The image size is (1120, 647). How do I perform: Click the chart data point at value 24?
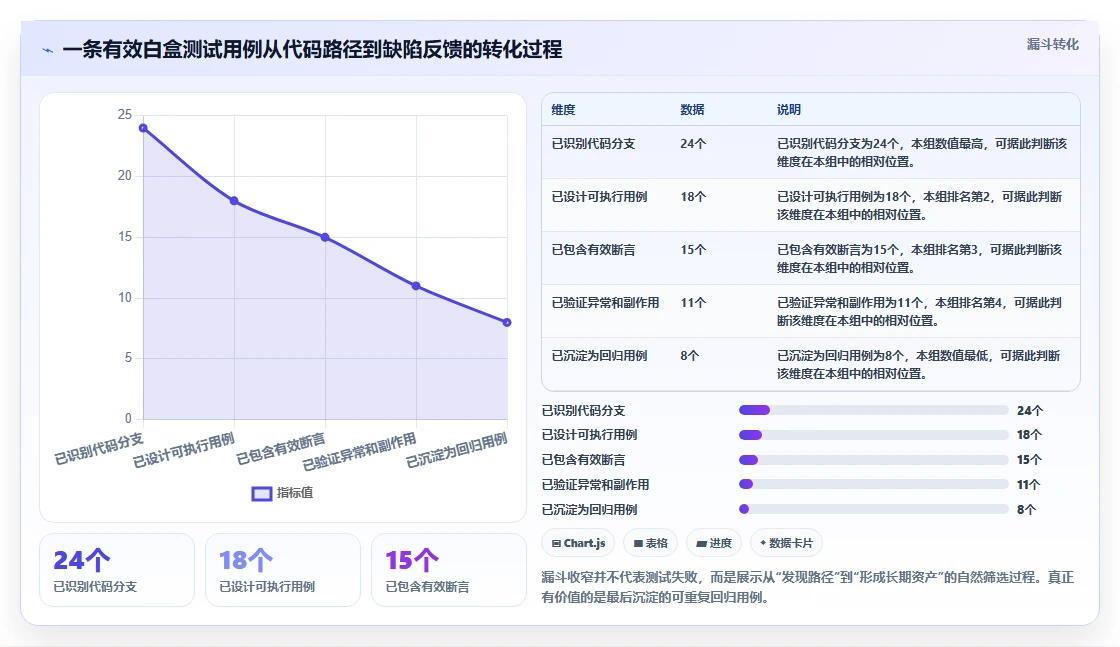[144, 129]
